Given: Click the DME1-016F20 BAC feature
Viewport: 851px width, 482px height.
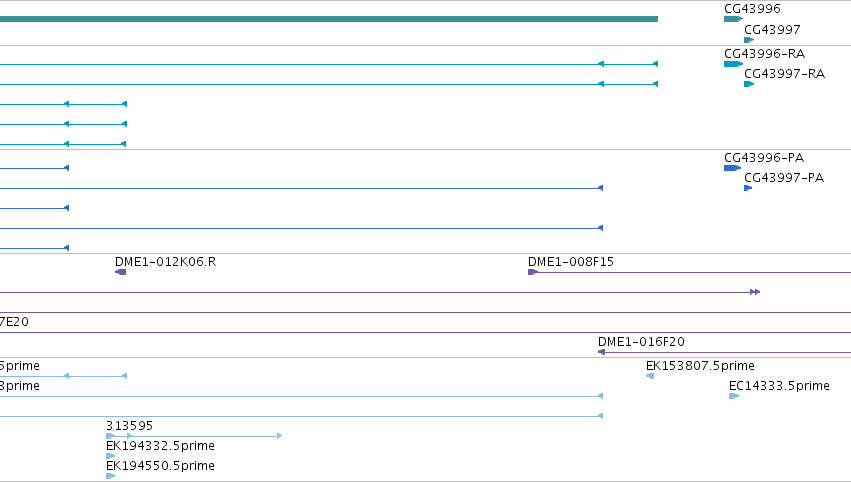Looking at the screenshot, I should (724, 352).
